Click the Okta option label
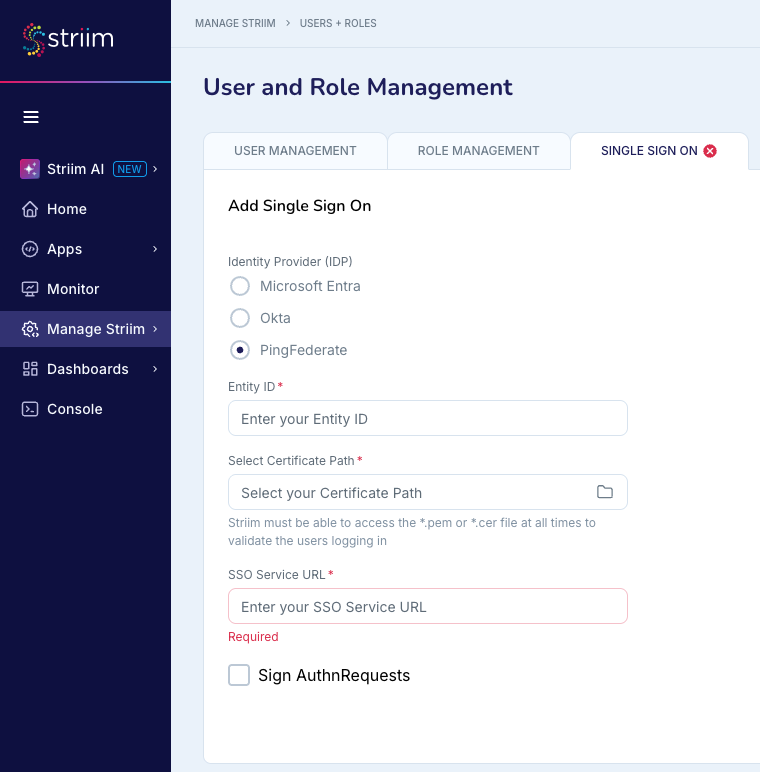 tap(275, 318)
